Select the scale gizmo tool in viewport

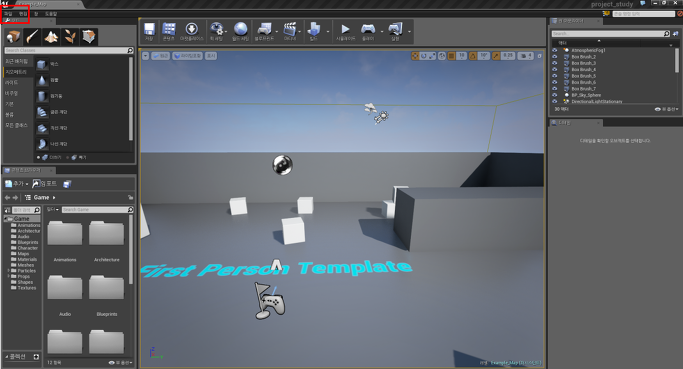coord(432,56)
